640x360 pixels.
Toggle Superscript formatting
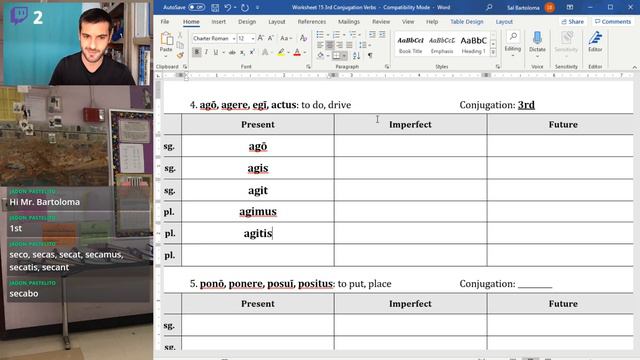[x=252, y=52]
